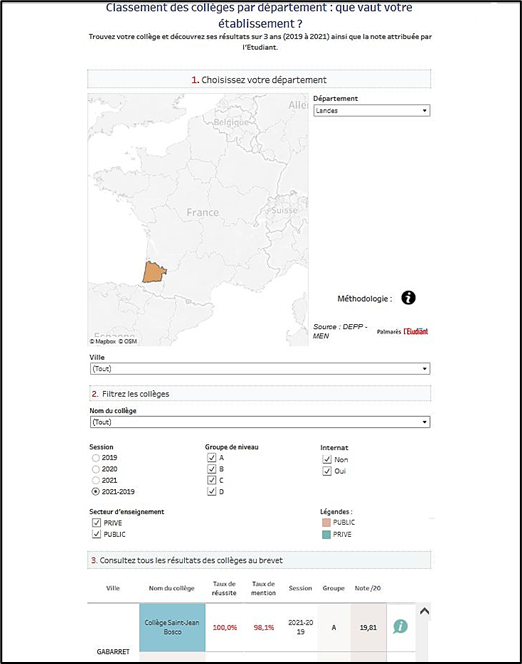Click the PUBLIC legend color swatch

coord(326,522)
